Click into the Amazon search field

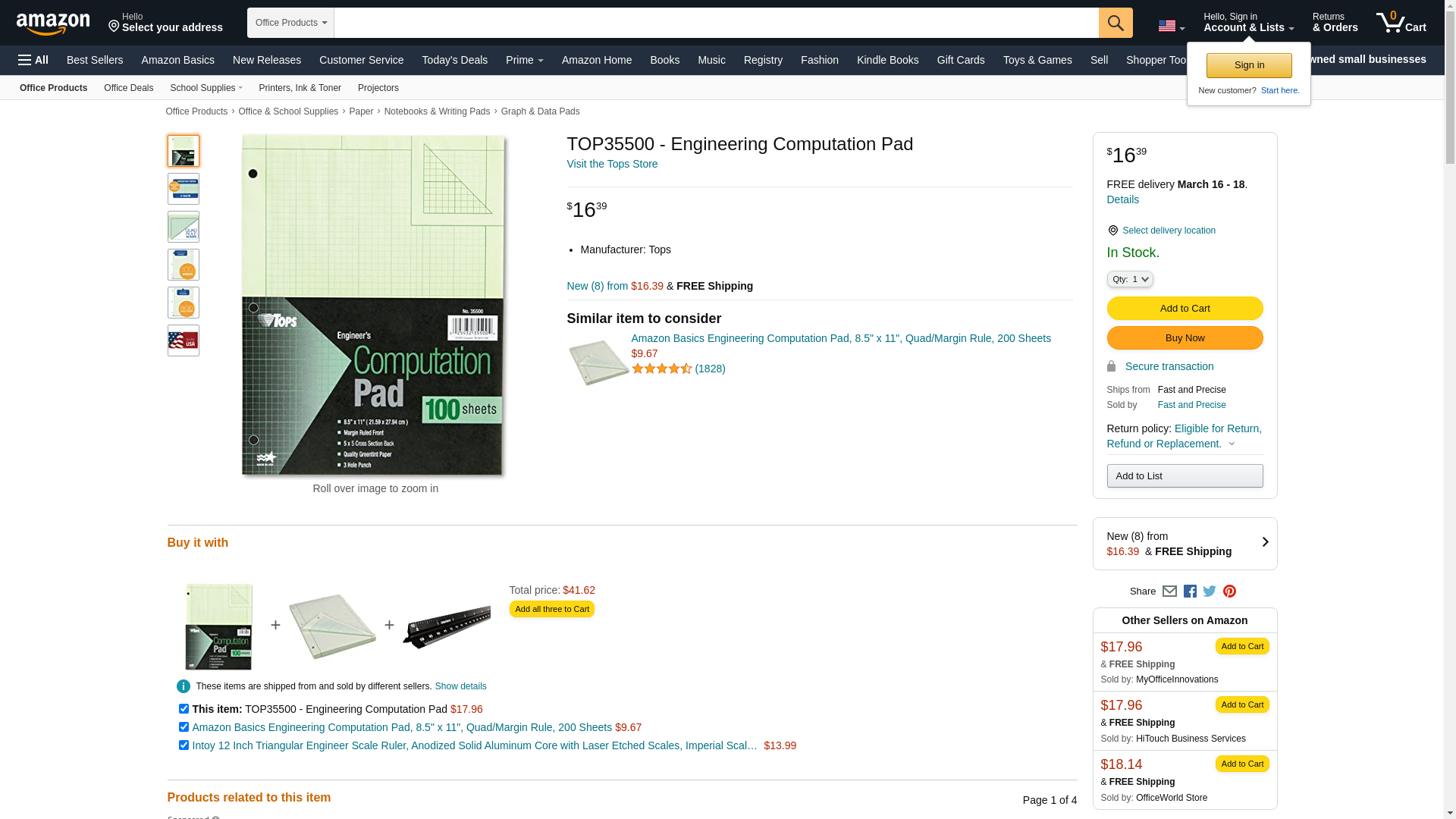pos(716,23)
